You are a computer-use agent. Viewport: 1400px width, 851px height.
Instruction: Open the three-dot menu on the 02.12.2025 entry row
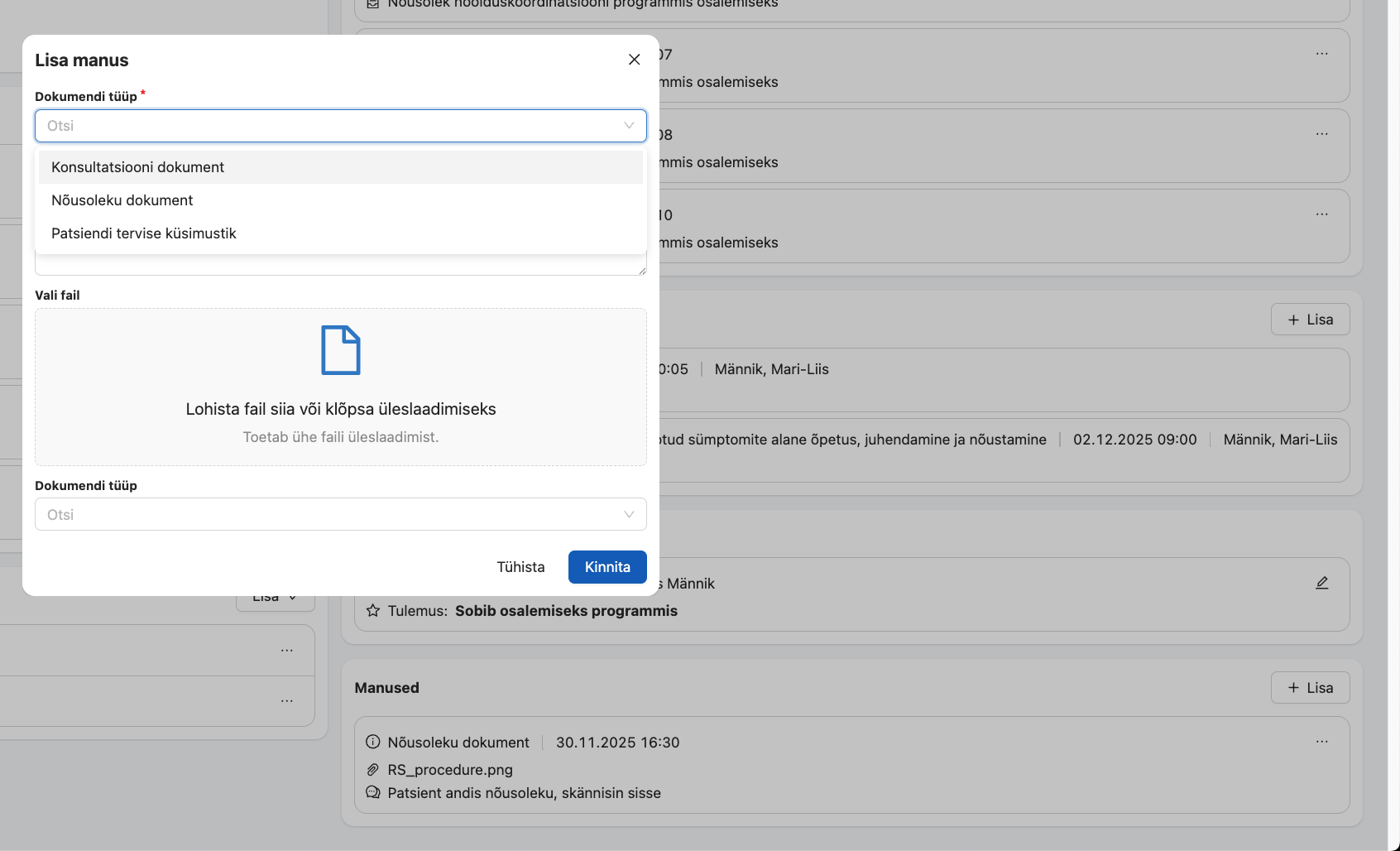click(1321, 440)
